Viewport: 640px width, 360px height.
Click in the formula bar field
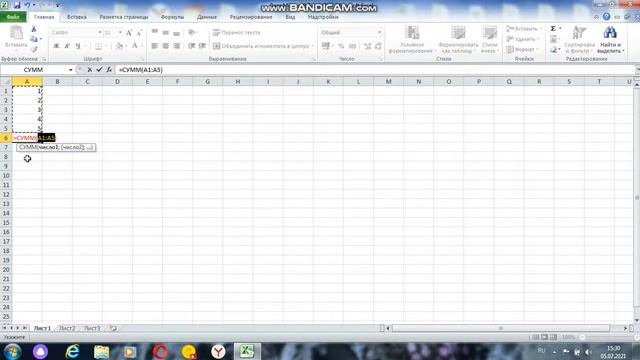(376, 70)
